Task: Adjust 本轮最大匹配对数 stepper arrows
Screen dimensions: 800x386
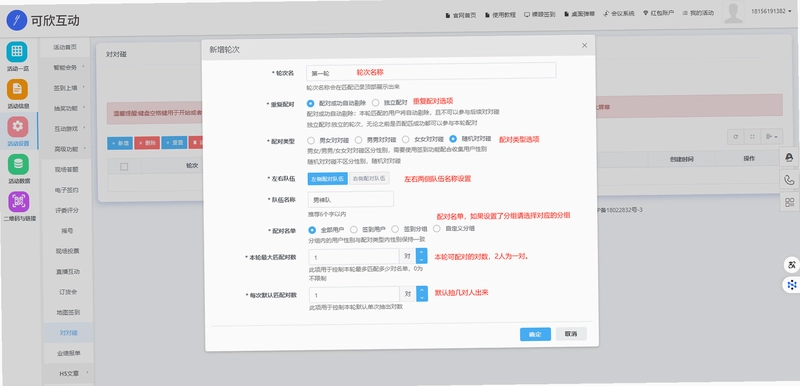Action: 421,256
